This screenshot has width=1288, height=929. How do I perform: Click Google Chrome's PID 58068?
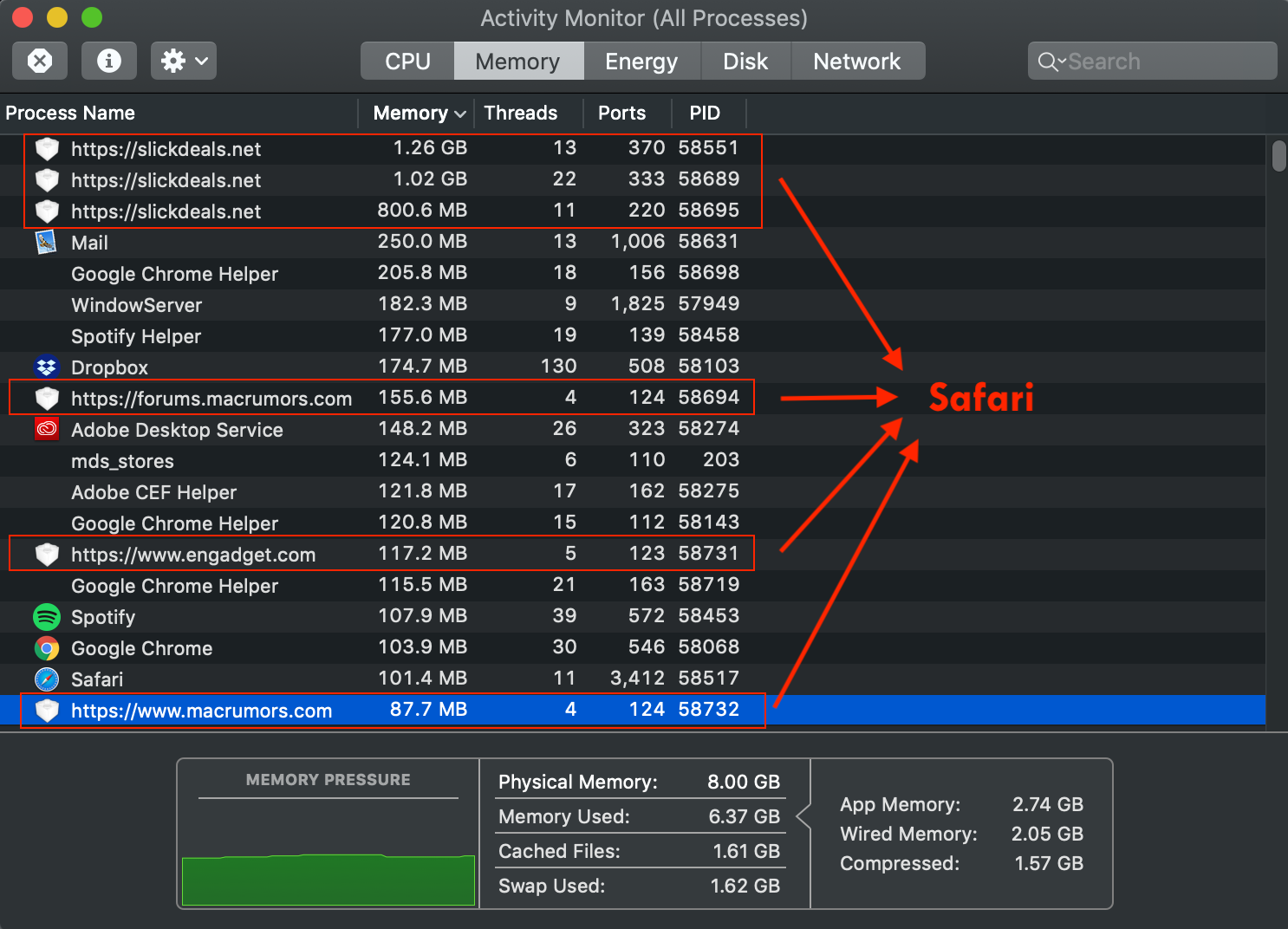pyautogui.click(x=709, y=647)
